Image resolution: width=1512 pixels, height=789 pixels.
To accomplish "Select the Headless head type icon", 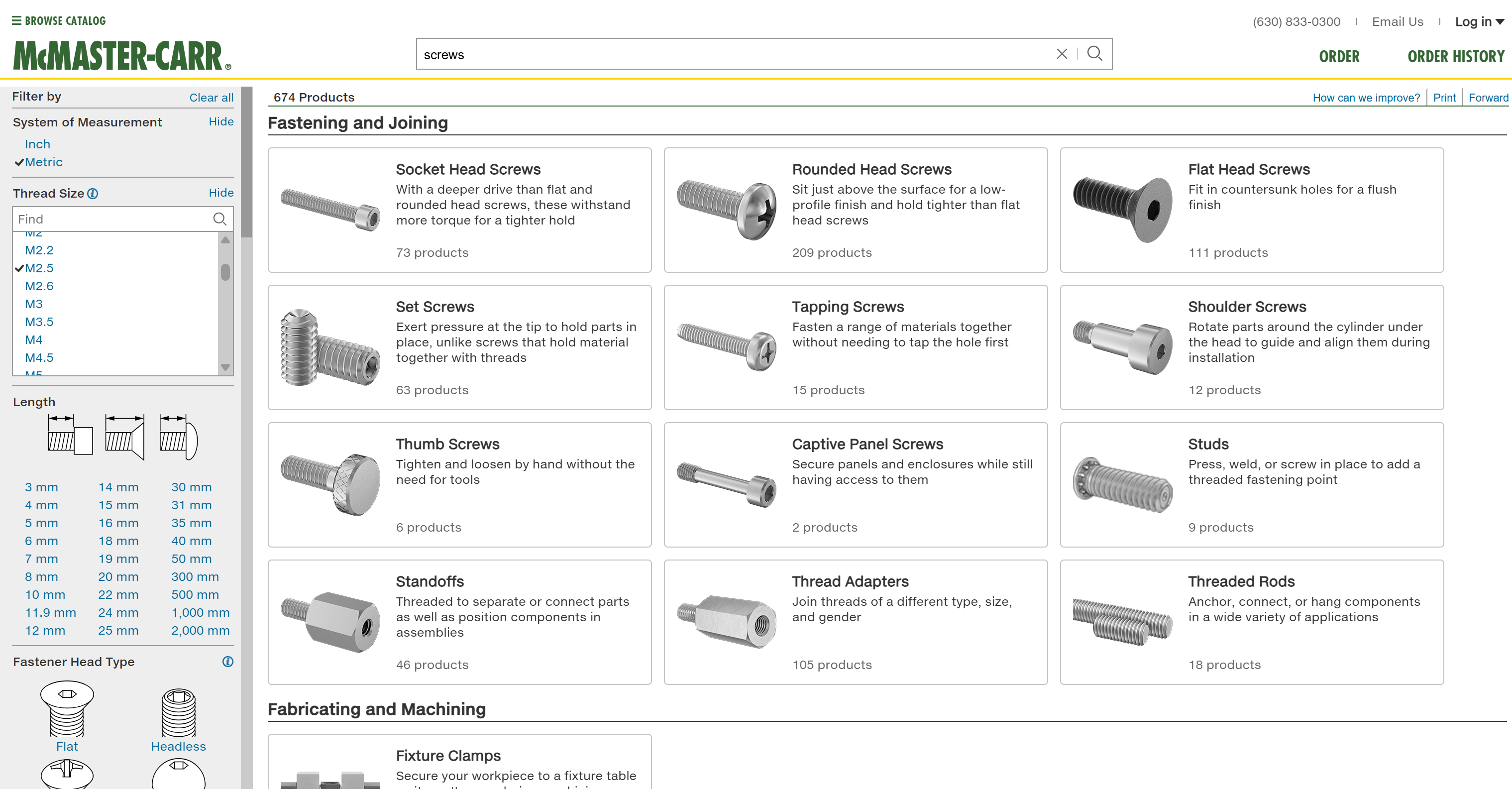I will [179, 713].
